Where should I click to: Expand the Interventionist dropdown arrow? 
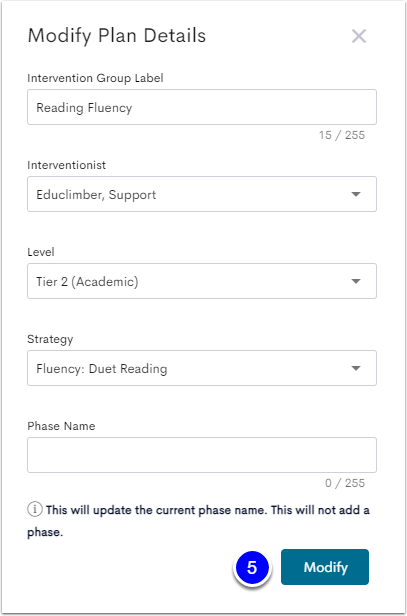pyautogui.click(x=356, y=194)
